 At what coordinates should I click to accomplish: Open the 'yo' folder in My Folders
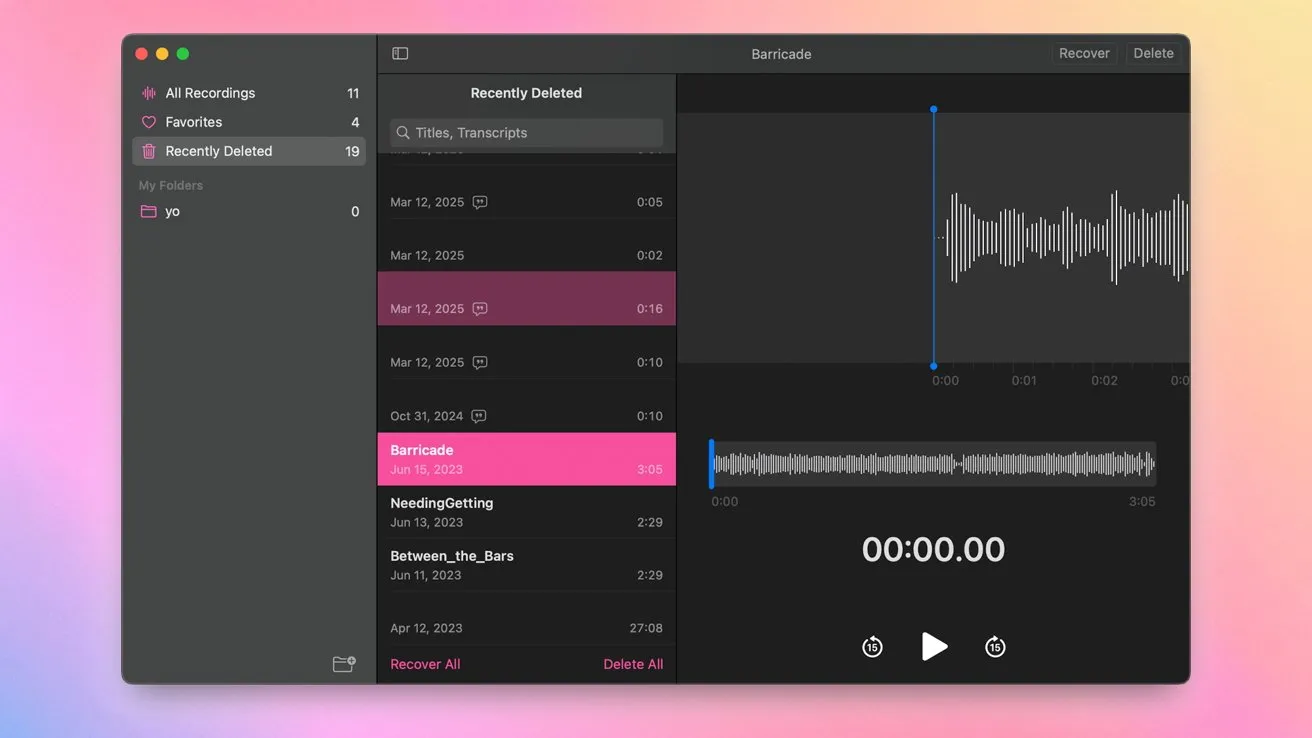point(172,211)
